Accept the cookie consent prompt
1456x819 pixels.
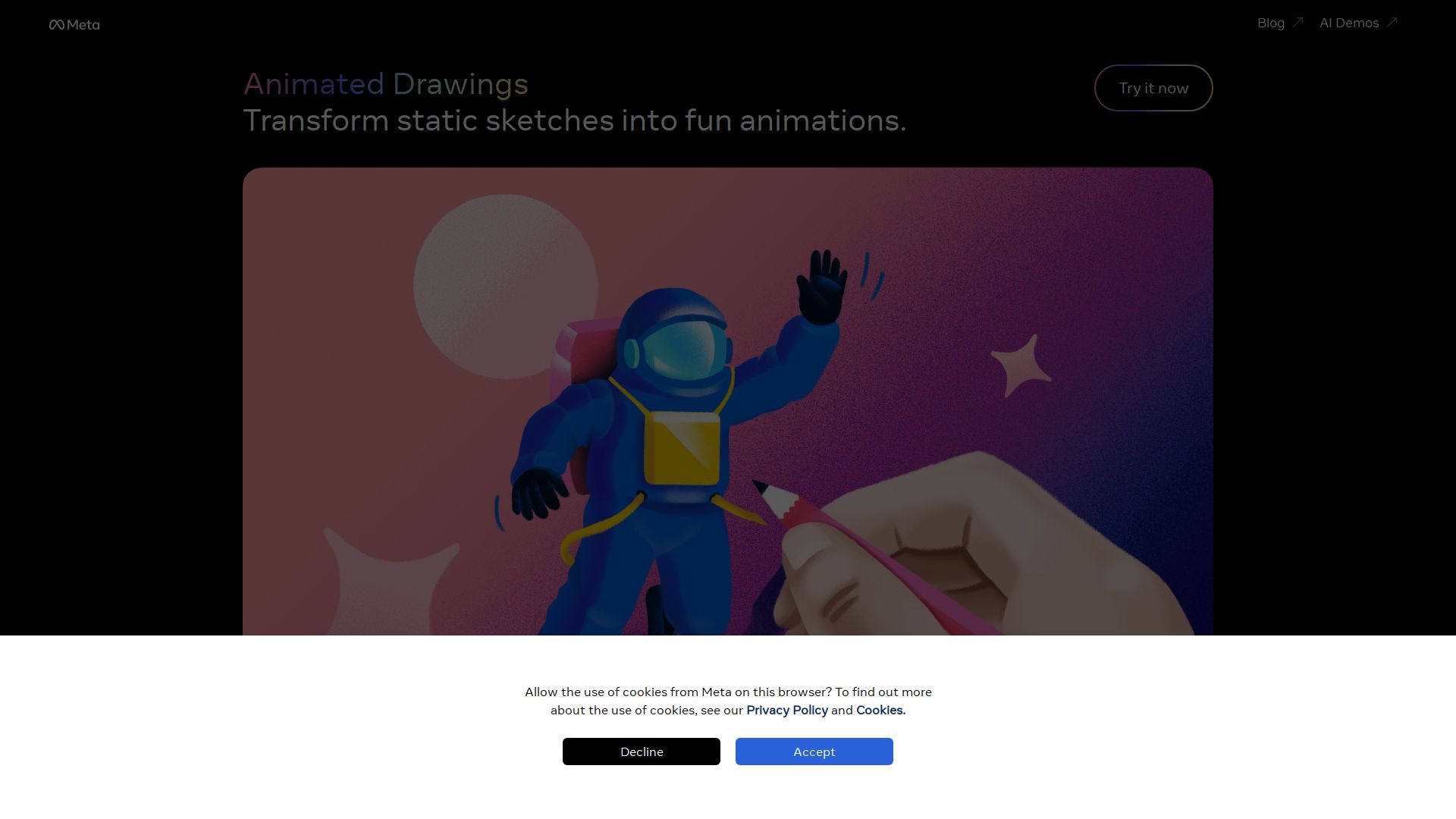814,752
